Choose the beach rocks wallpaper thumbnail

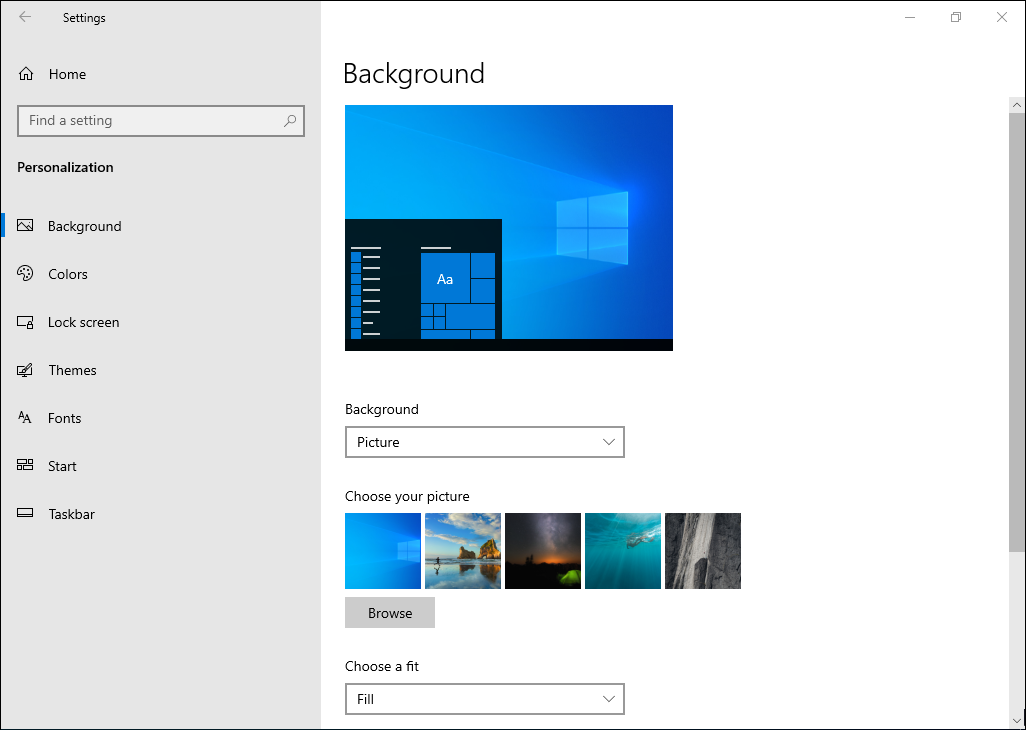[463, 551]
